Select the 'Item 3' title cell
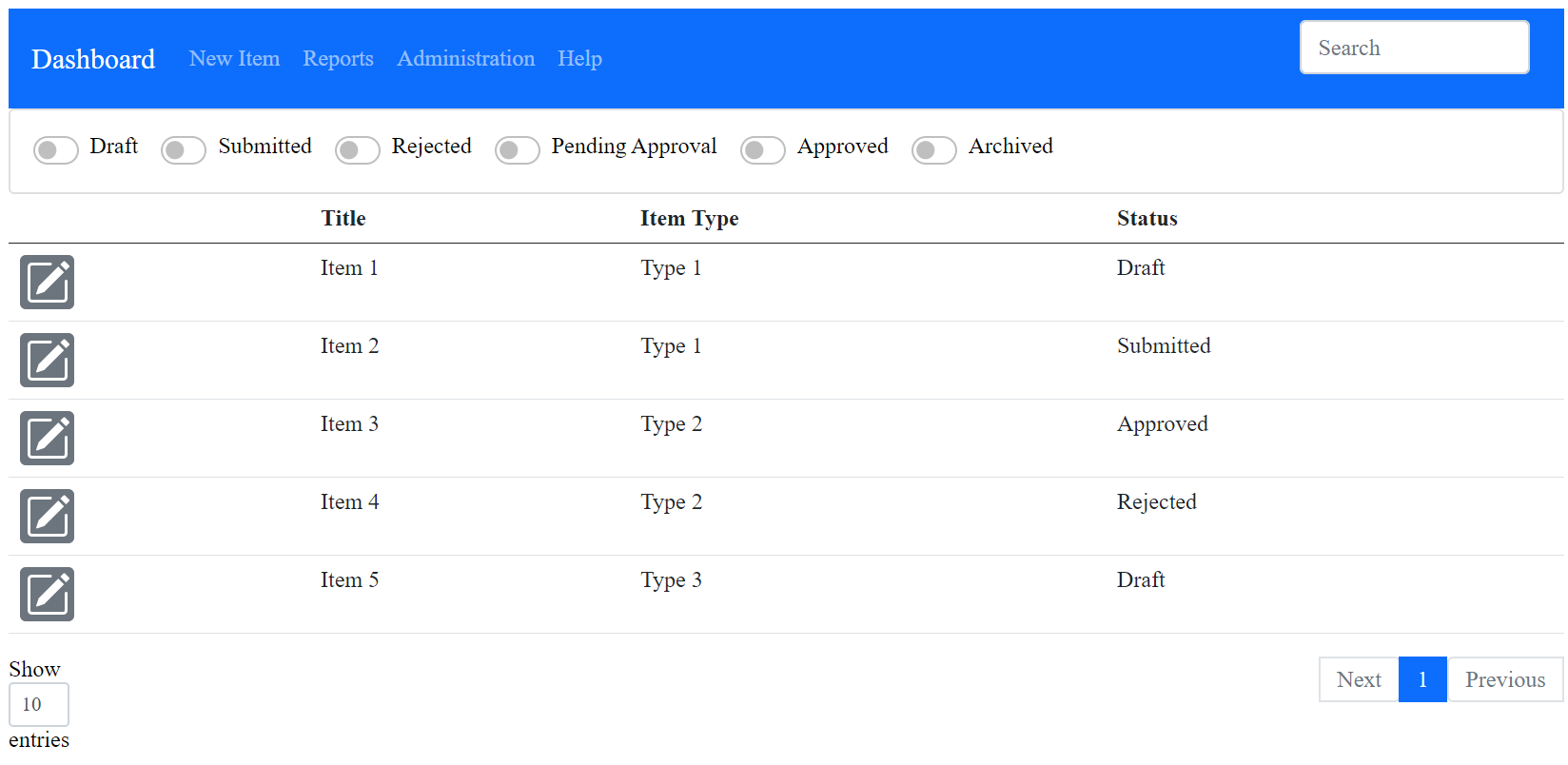The height and width of the screenshot is (765, 1568). (x=349, y=423)
